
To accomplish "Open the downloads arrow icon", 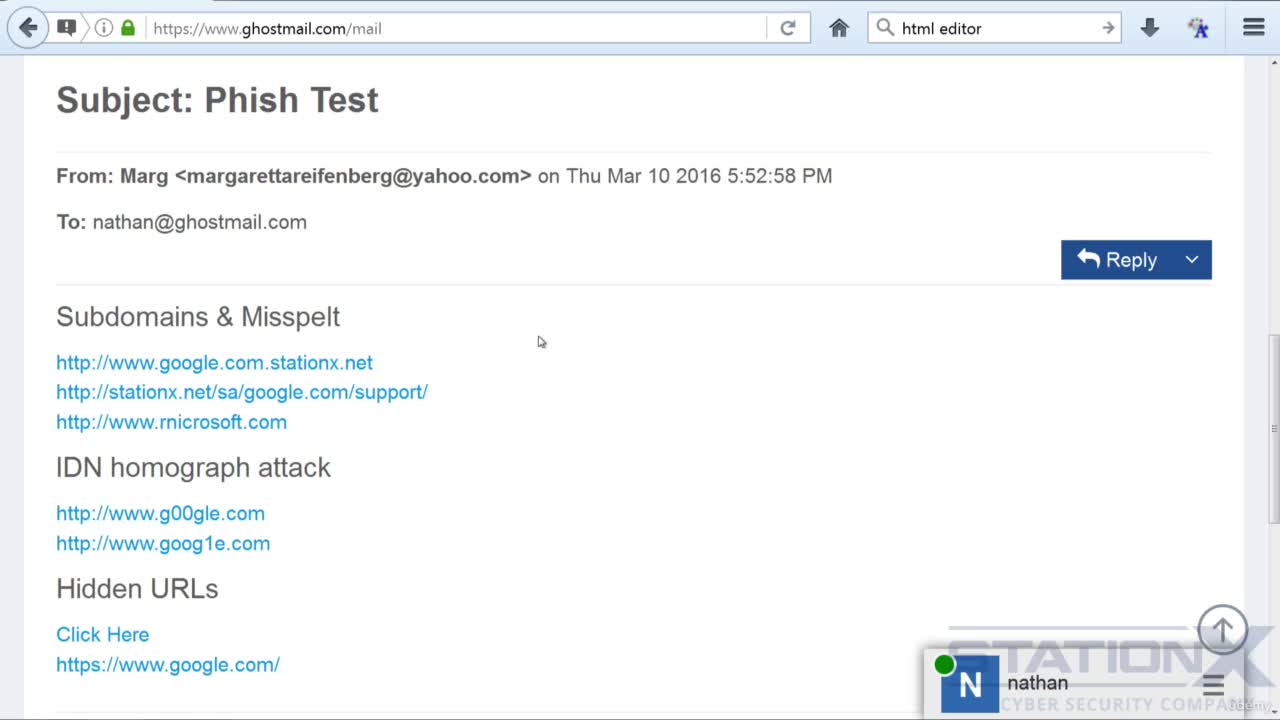I will click(1150, 28).
